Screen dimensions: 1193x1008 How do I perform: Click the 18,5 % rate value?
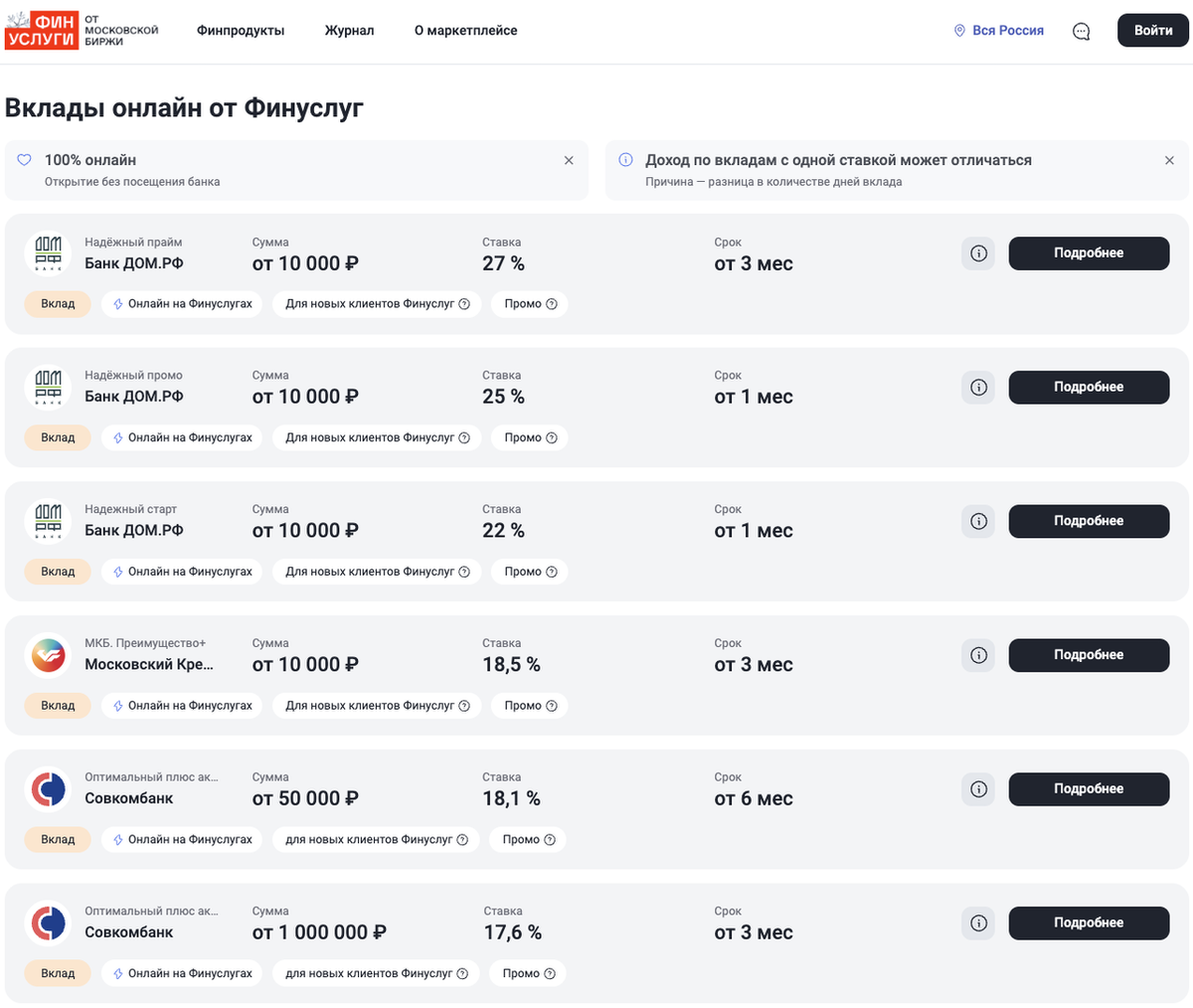click(x=511, y=665)
